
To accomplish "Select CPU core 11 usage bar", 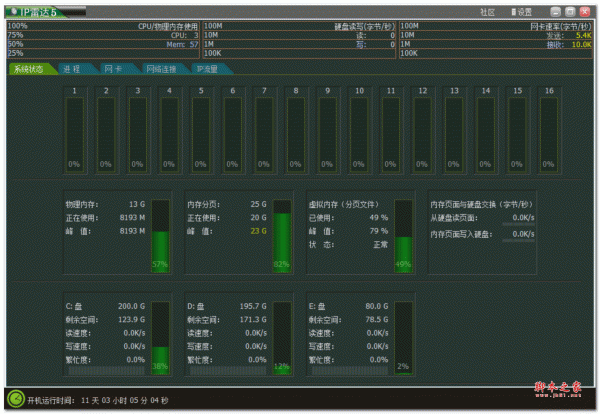I will 391,134.
